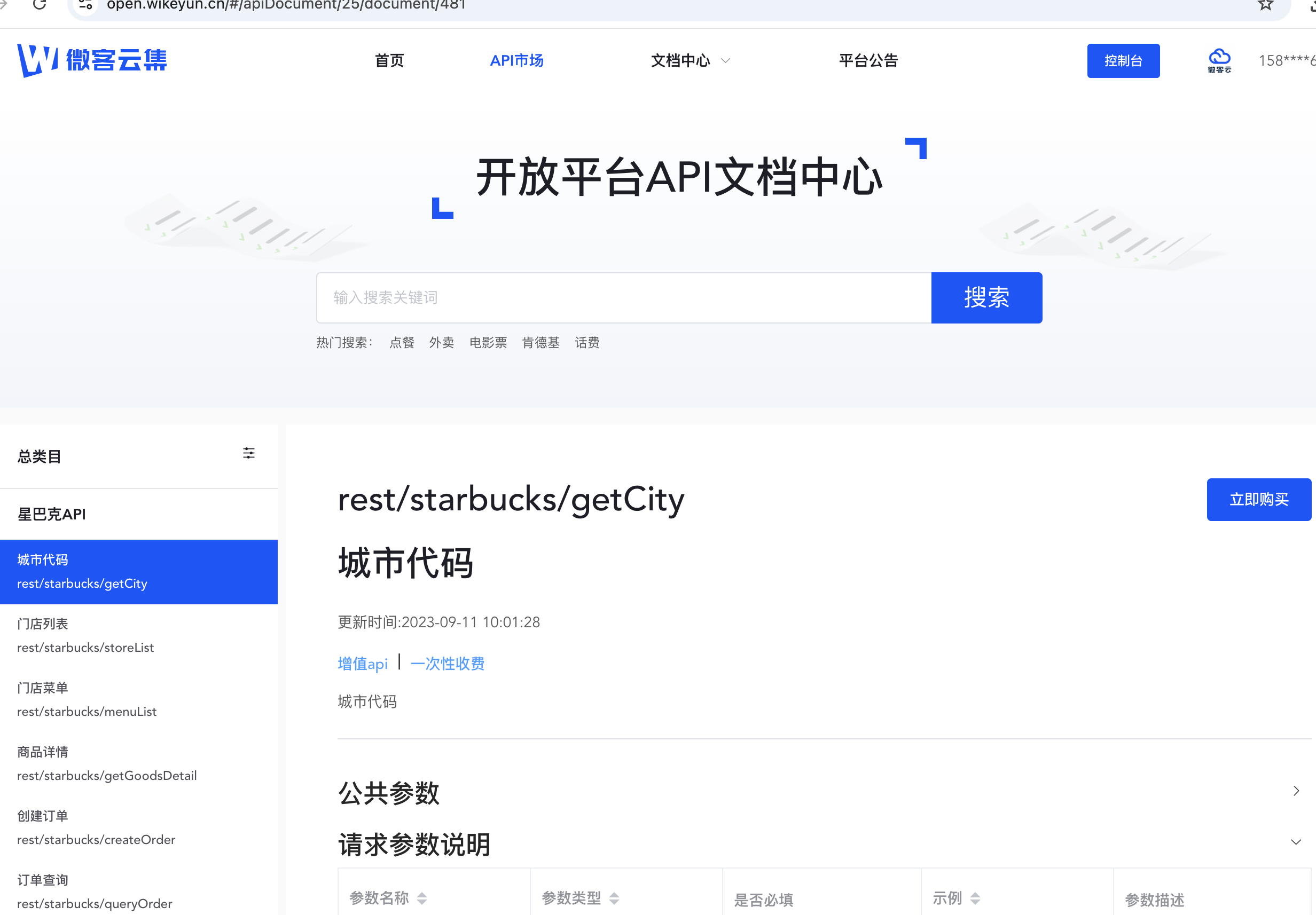
Task: Click the 星巴克API category heading
Action: point(52,515)
